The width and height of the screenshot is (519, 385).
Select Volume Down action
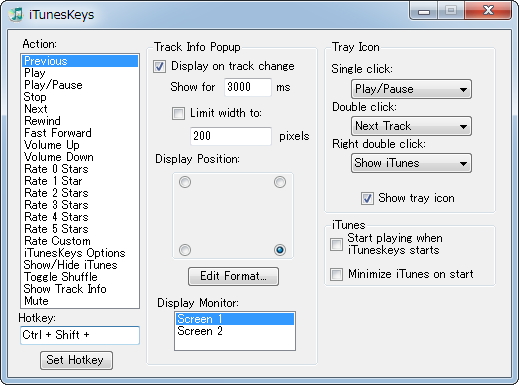pyautogui.click(x=80, y=157)
